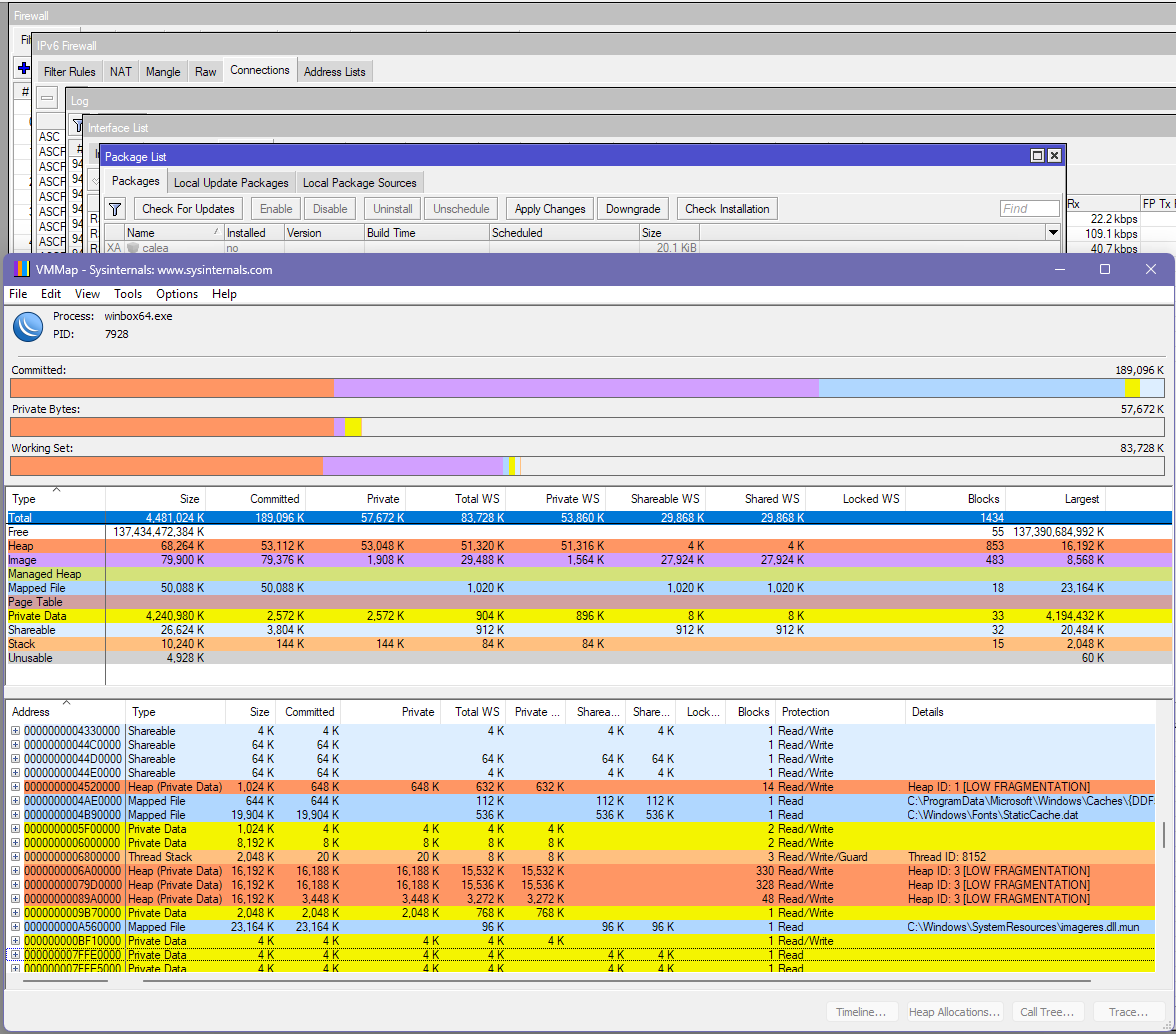
Task: Click the VMMap app icon in title bar
Action: coord(22,269)
